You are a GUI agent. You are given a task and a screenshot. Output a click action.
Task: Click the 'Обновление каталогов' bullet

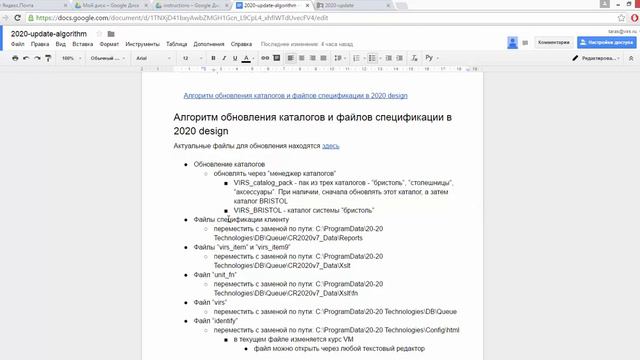click(x=229, y=164)
